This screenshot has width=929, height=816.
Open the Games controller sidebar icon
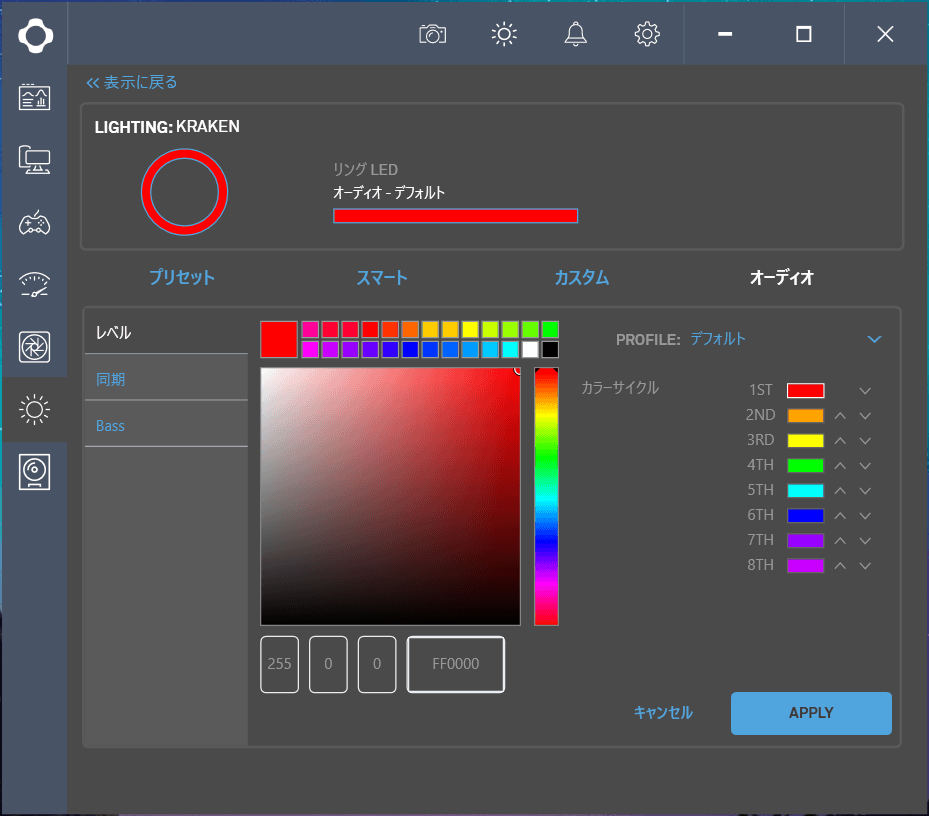[34, 223]
